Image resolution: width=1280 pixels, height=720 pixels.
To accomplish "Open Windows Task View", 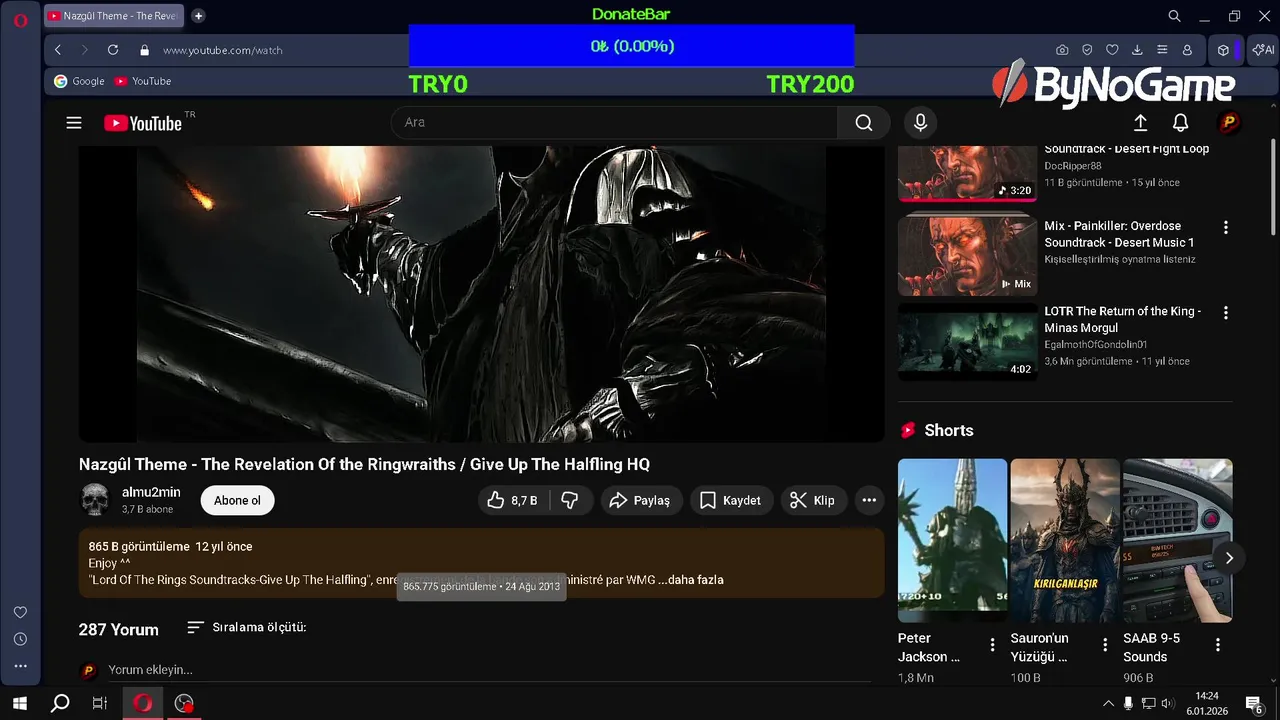I will pyautogui.click(x=99, y=703).
